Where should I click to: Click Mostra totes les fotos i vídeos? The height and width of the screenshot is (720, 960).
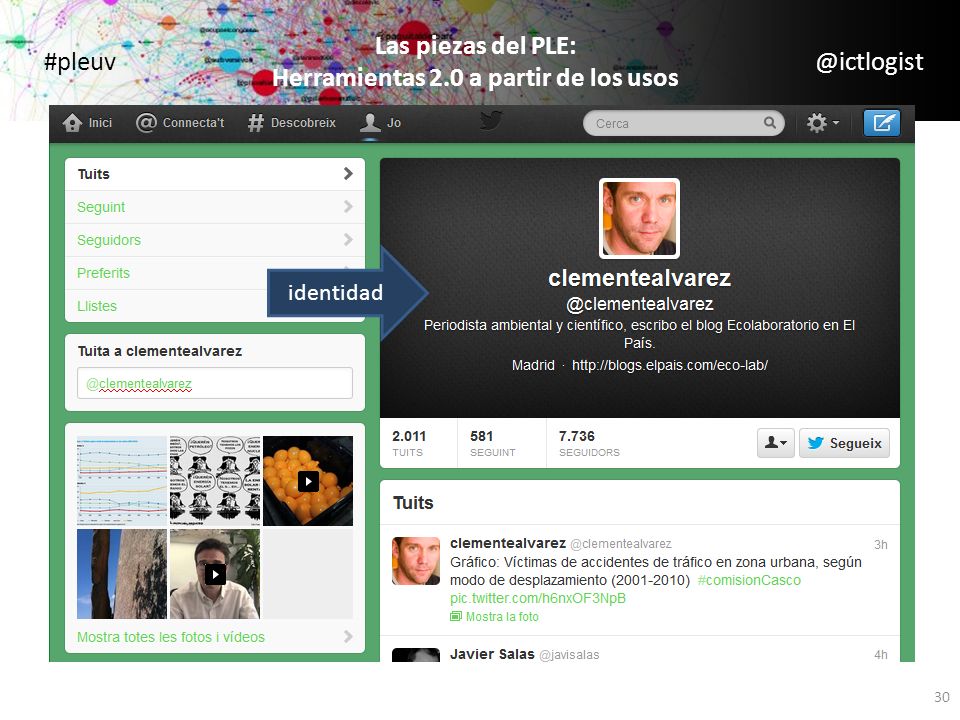[x=171, y=637]
